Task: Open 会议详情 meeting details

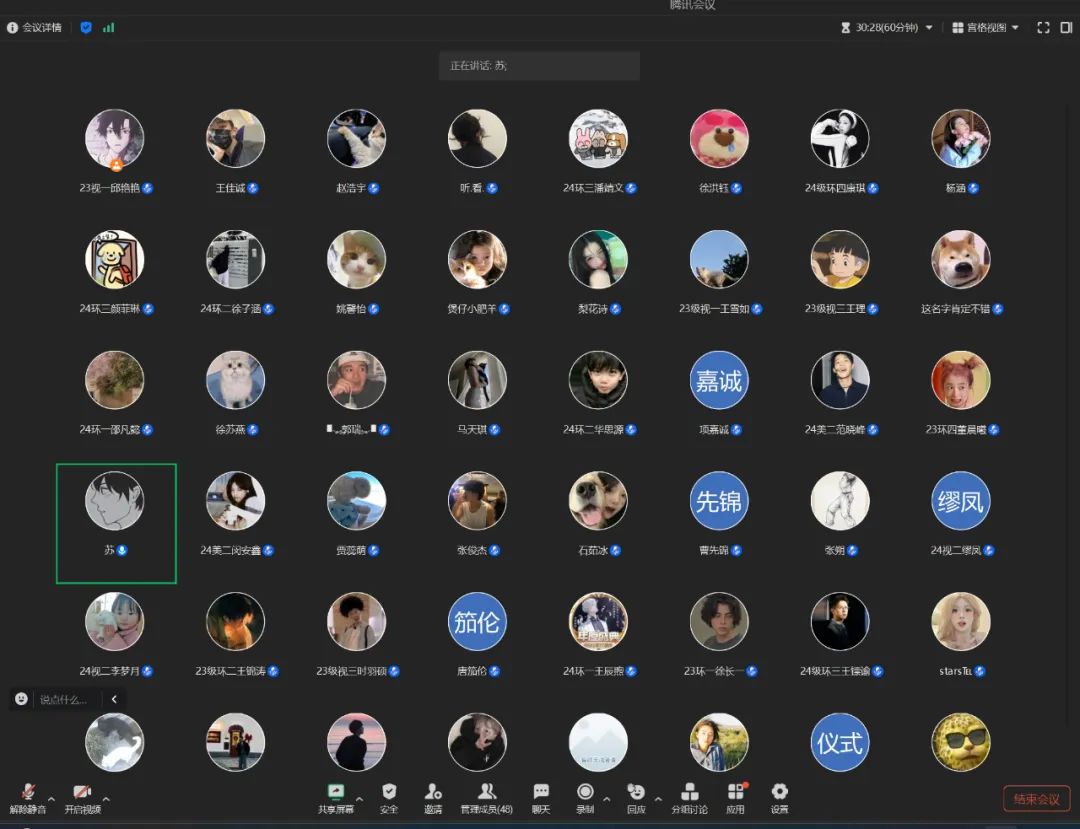Action: coord(34,28)
